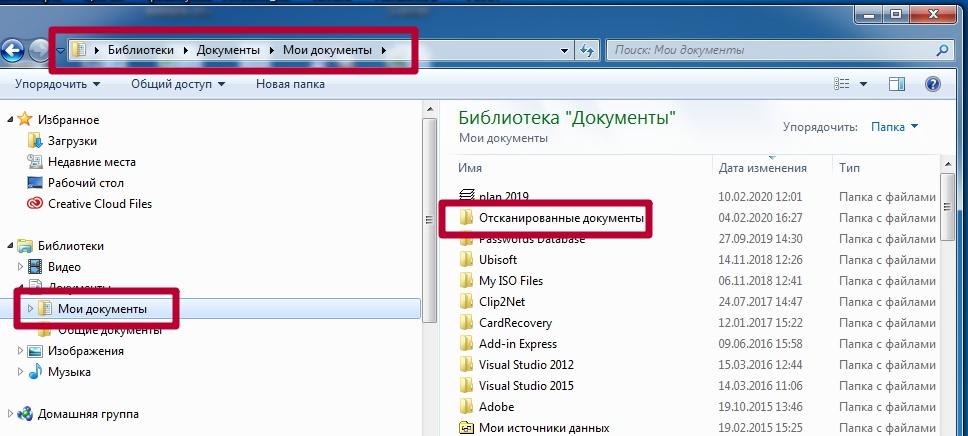The height and width of the screenshot is (436, 968).
Task: Create a folder with Новая папка
Action: tap(290, 83)
